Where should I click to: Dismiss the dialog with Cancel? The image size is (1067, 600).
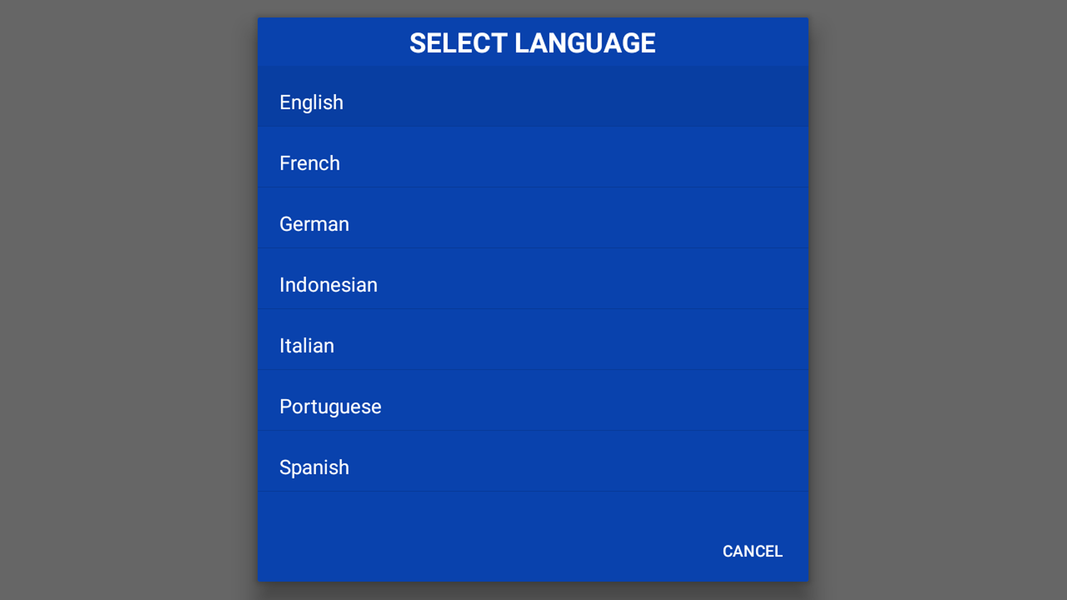752,551
